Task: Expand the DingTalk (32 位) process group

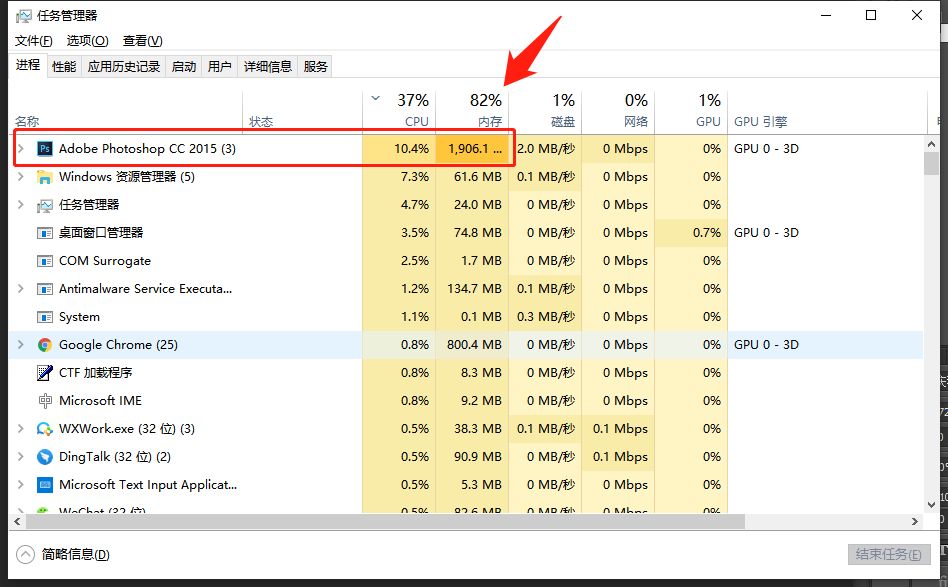Action: pyautogui.click(x=21, y=456)
